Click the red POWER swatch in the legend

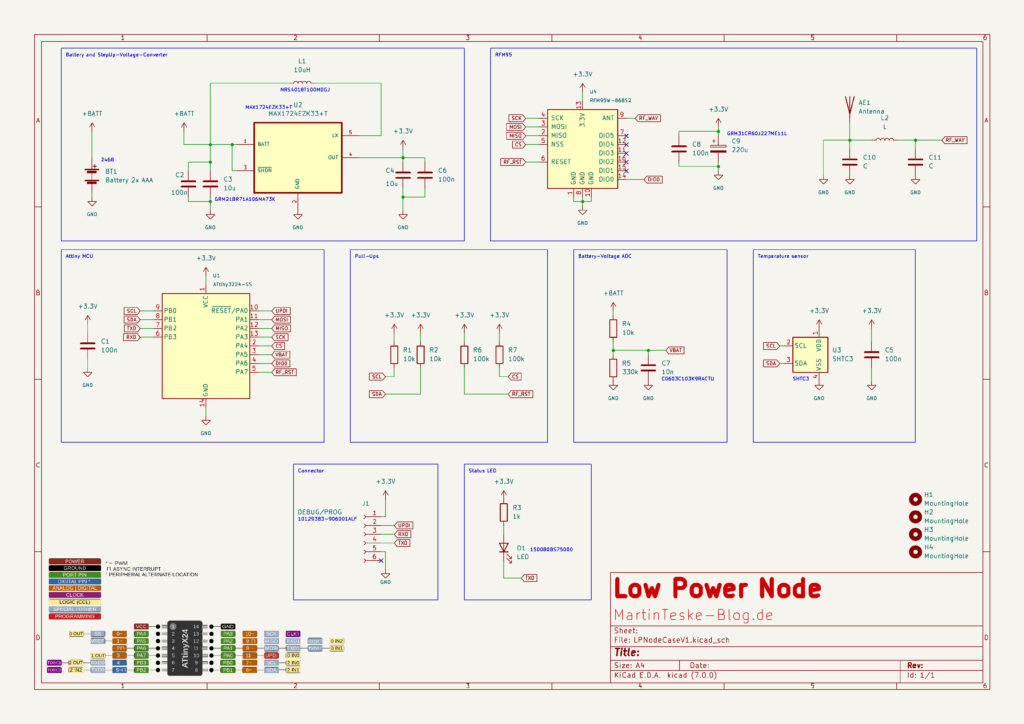[73, 562]
